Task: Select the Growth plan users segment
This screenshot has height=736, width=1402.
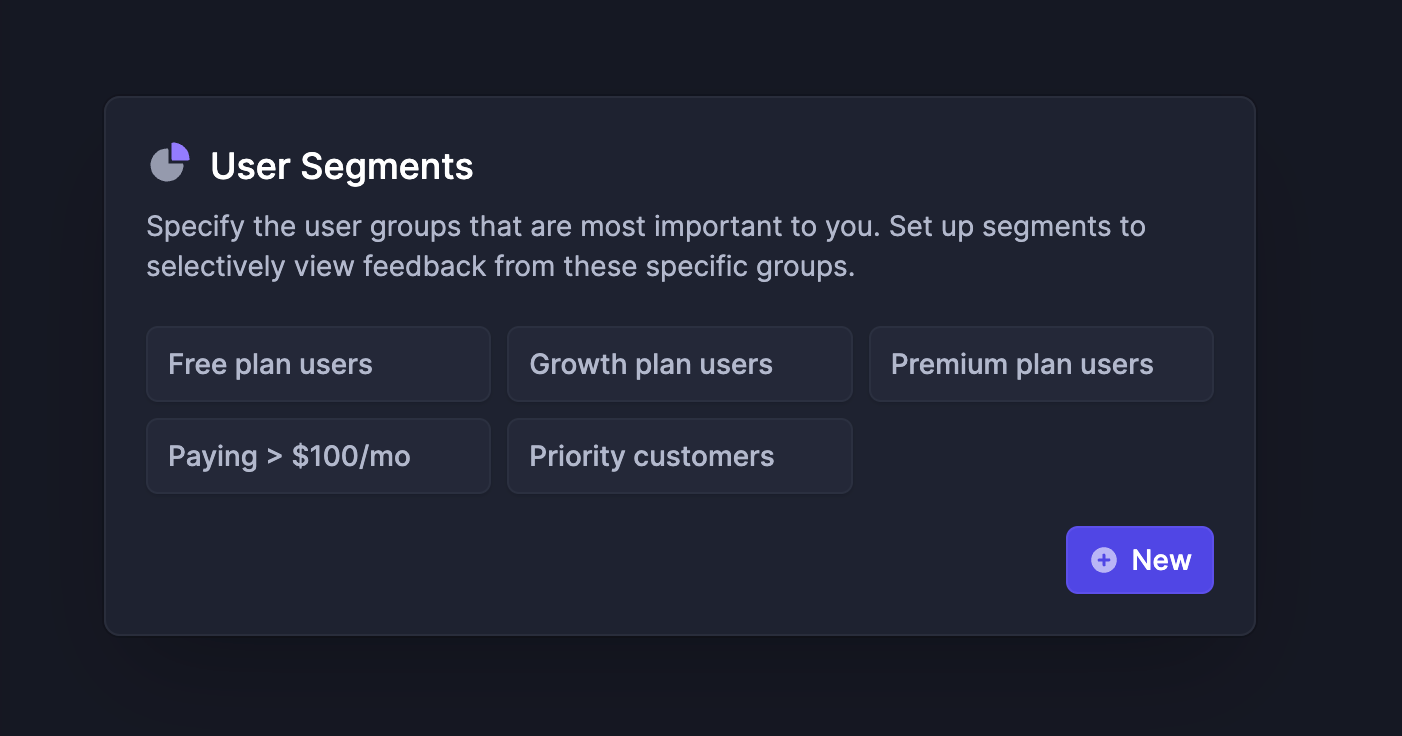Action: (679, 364)
